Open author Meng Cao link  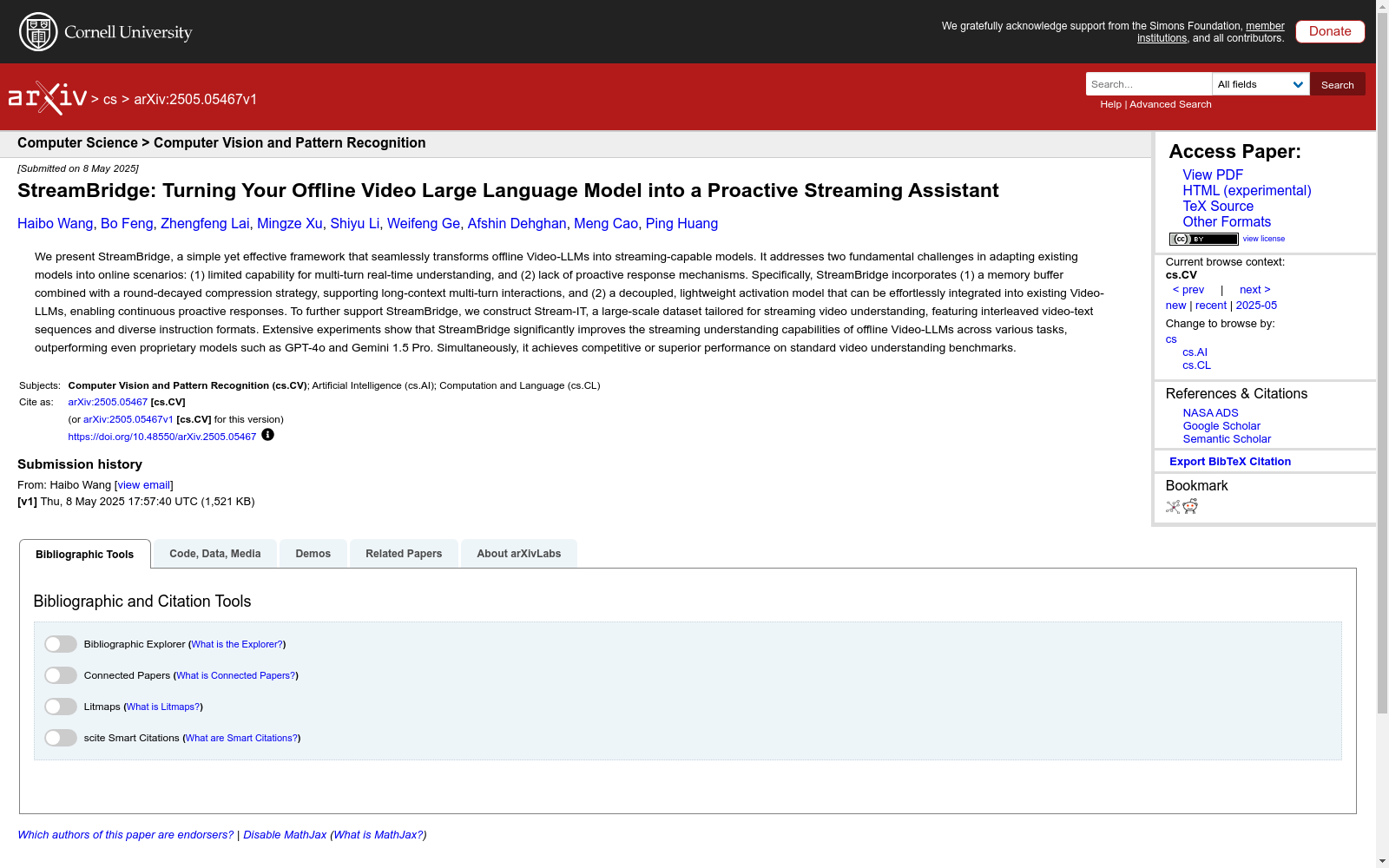click(x=606, y=223)
